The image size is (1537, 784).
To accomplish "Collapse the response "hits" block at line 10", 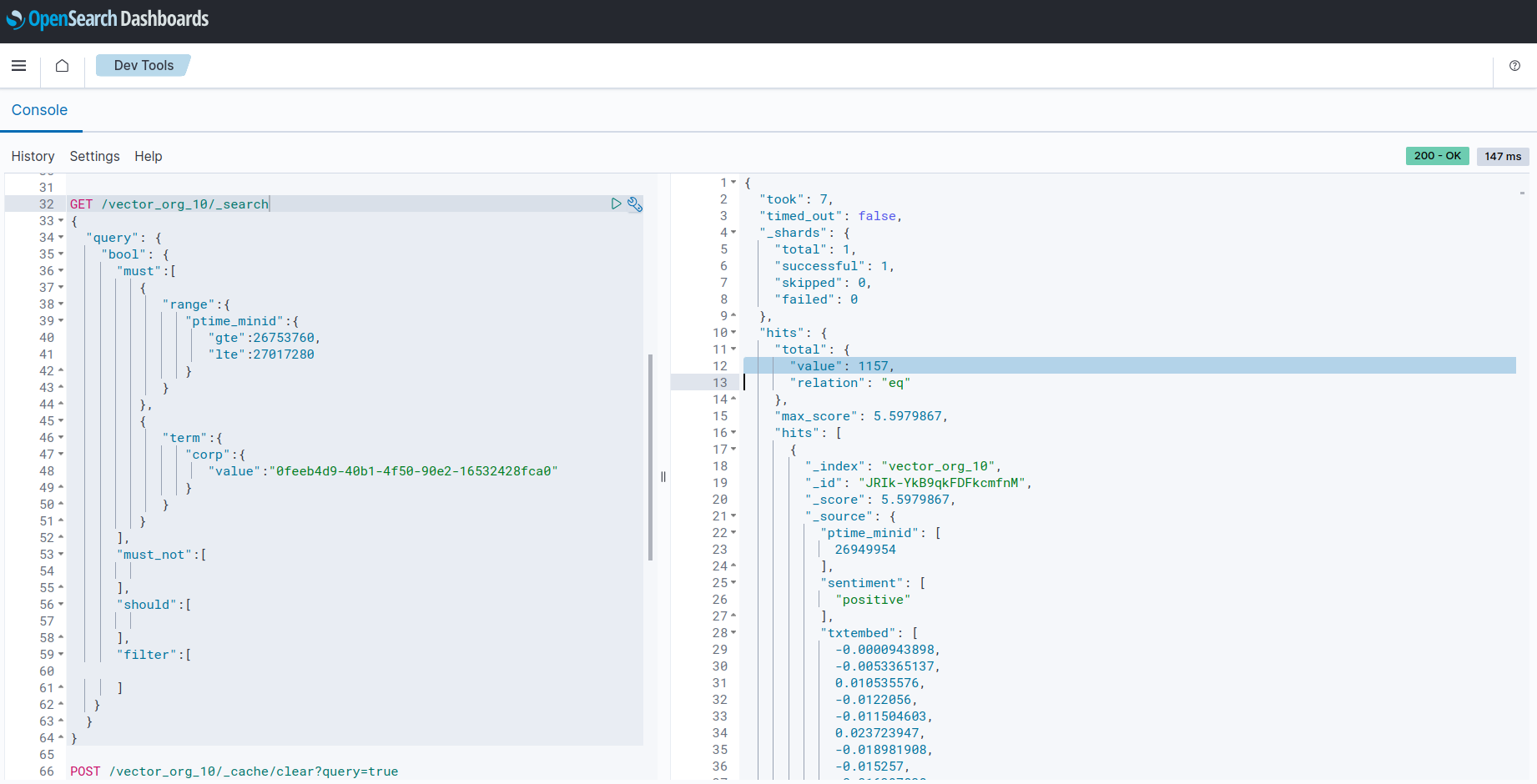I will 733,333.
